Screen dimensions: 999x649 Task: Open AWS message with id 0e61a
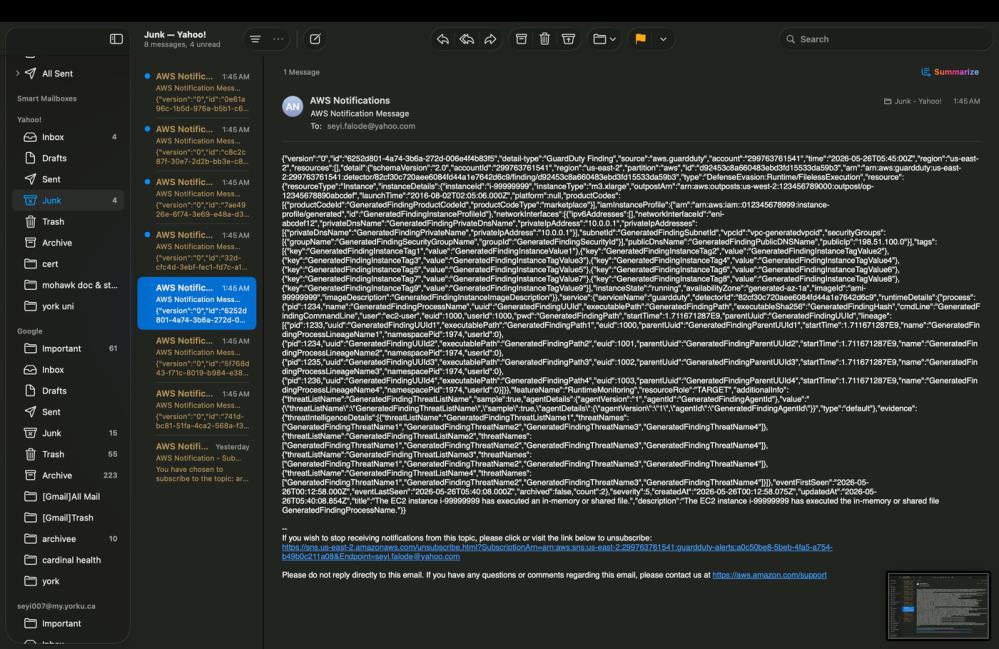197,92
